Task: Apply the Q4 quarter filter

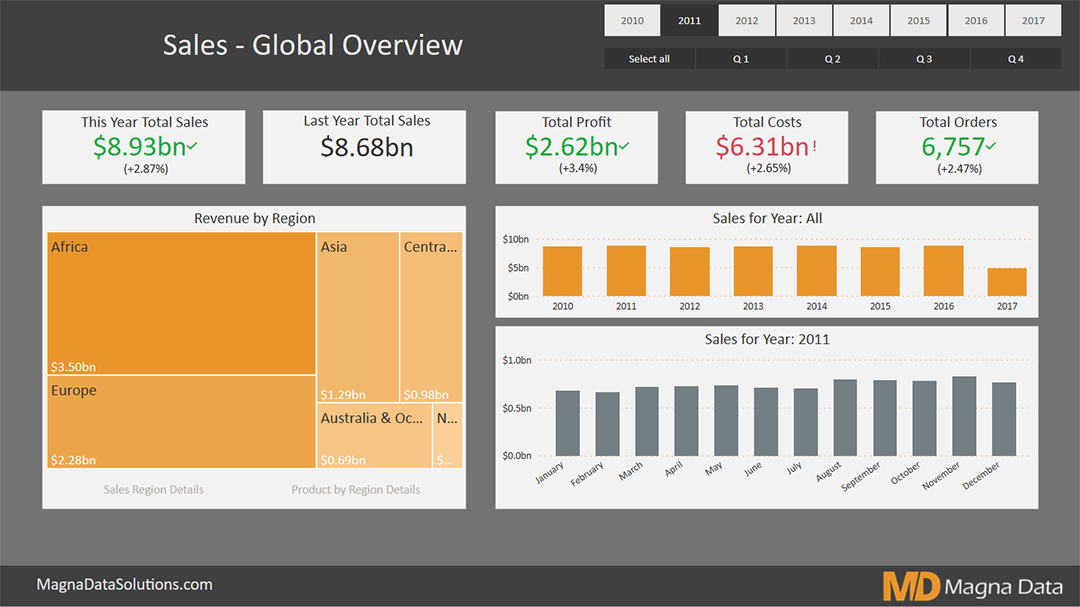Action: tap(1015, 58)
